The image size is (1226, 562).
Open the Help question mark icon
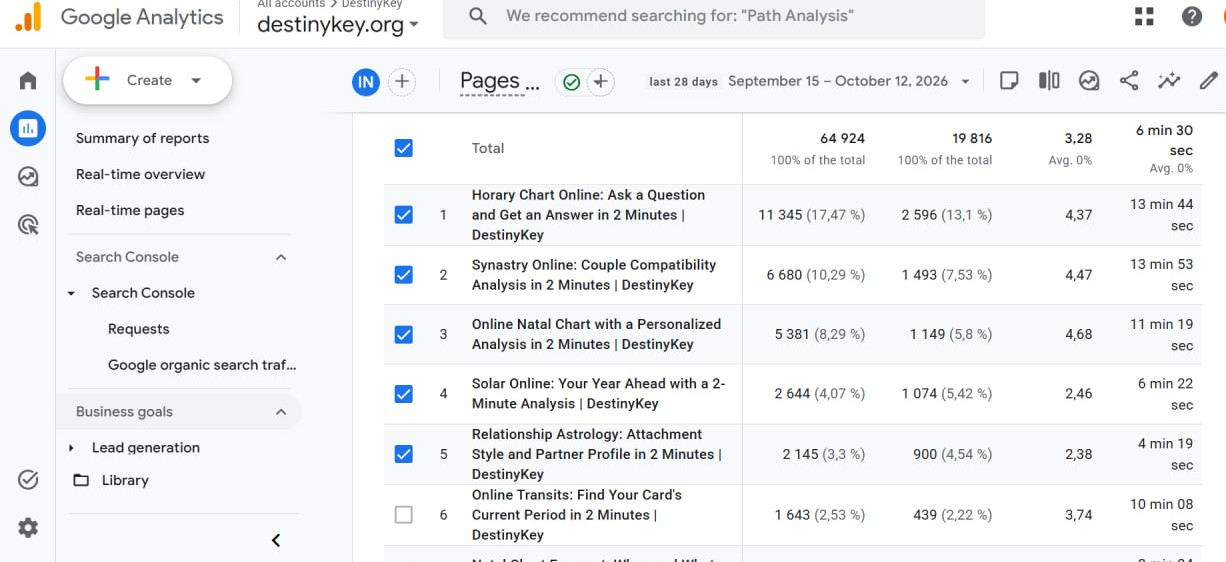coord(1192,16)
